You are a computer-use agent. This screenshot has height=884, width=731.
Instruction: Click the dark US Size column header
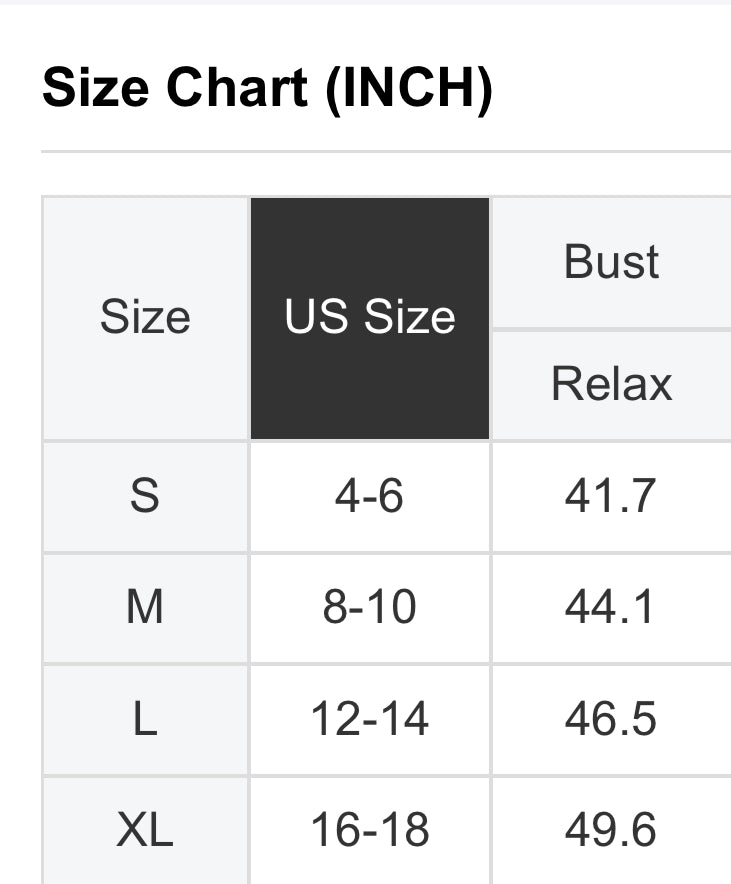pyautogui.click(x=370, y=318)
